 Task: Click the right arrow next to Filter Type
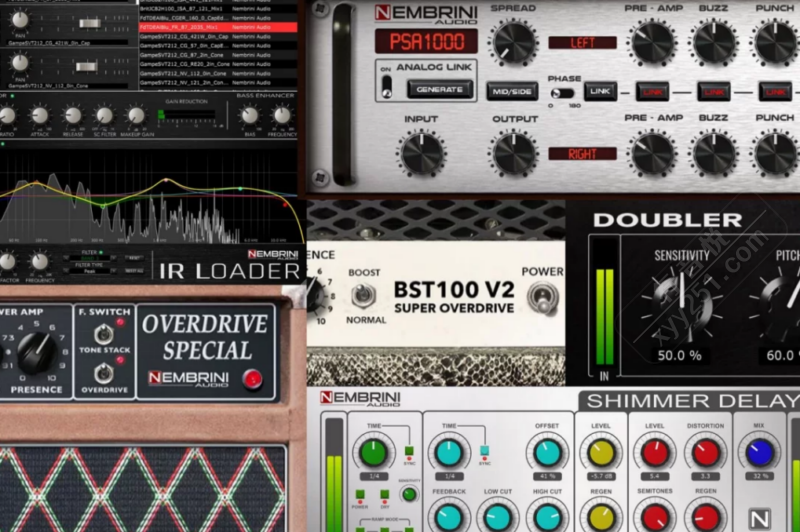pyautogui.click(x=114, y=272)
